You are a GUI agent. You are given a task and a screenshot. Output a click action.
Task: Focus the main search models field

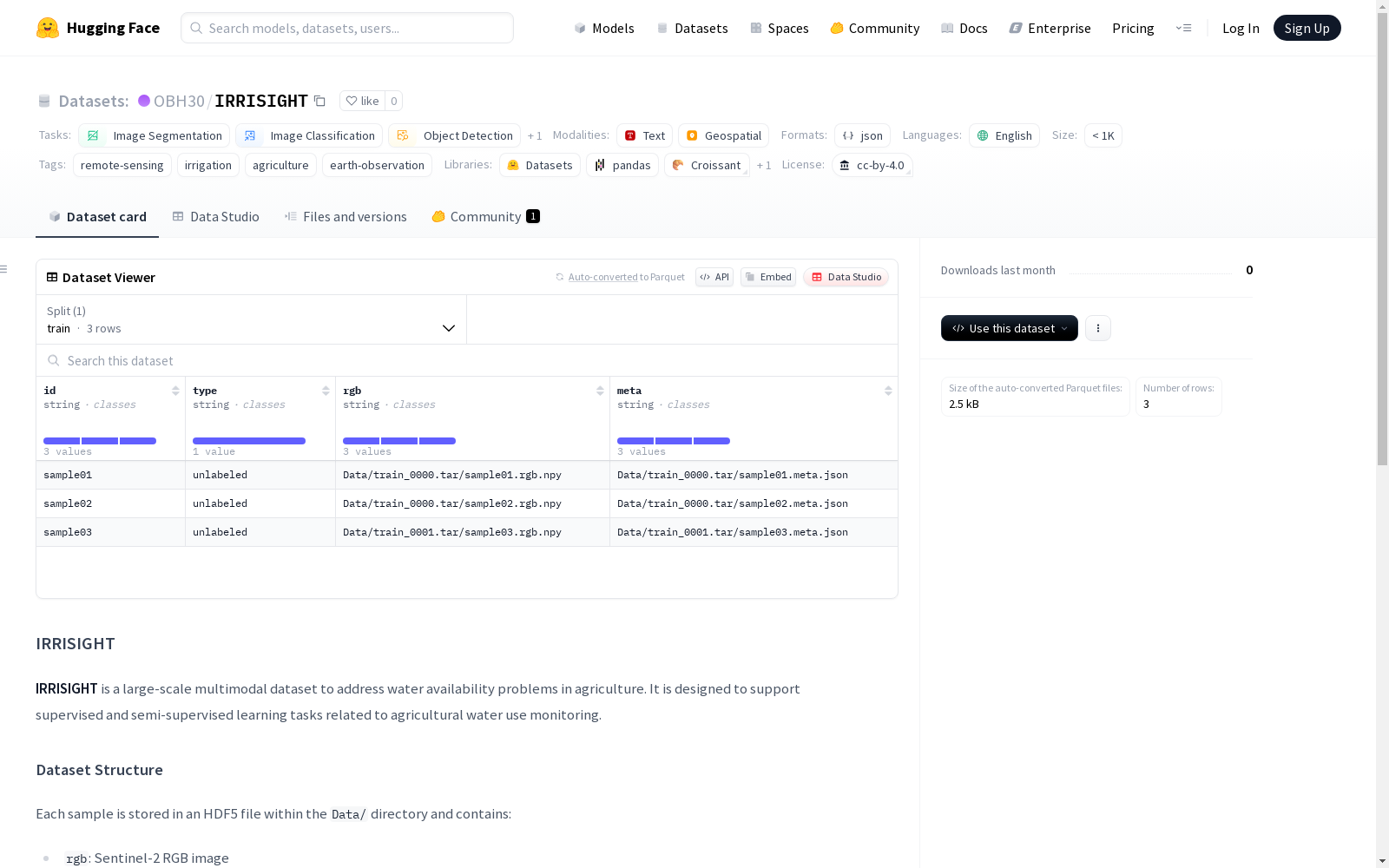point(347,28)
